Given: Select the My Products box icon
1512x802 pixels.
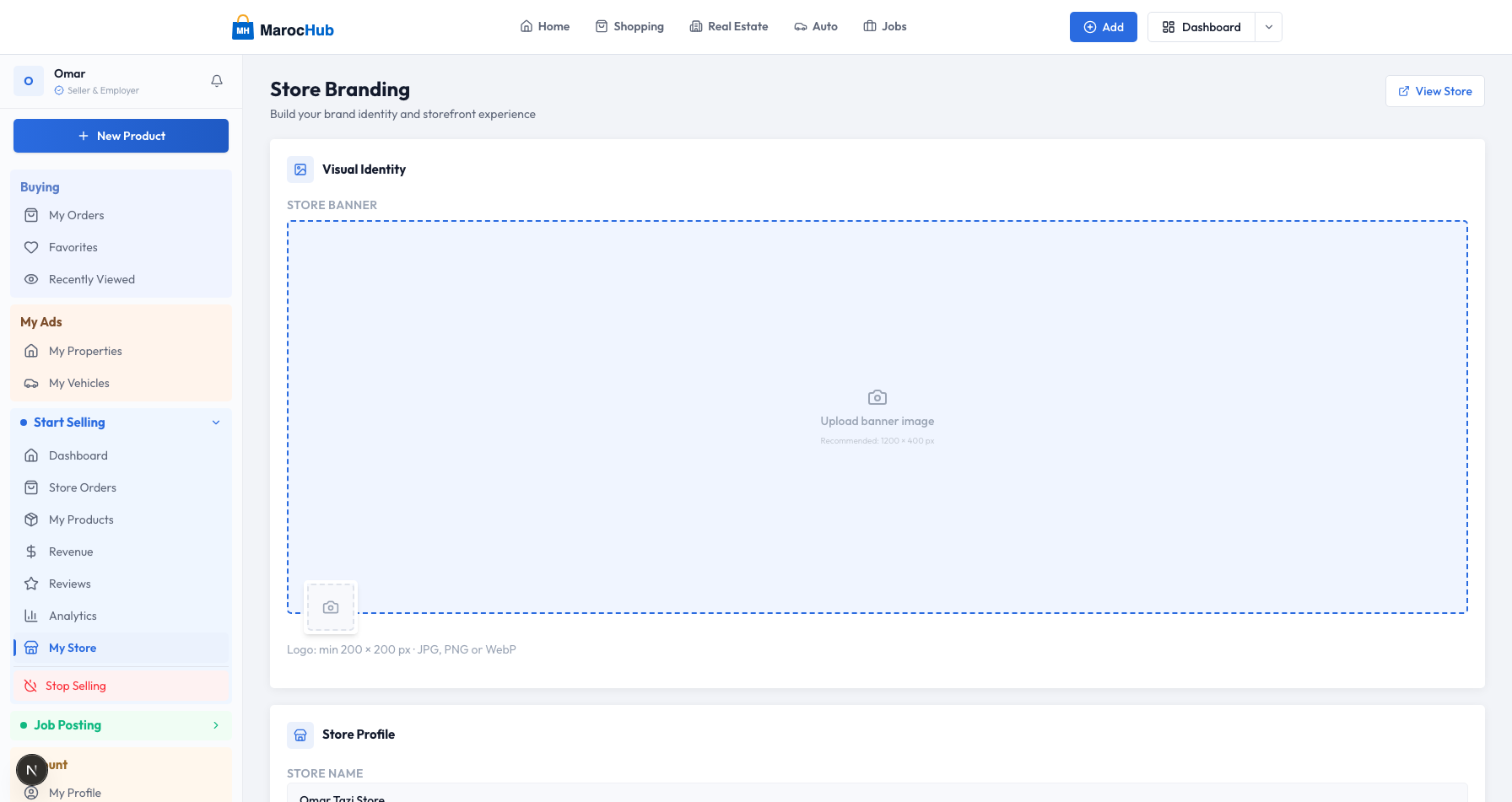Looking at the screenshot, I should (x=31, y=519).
